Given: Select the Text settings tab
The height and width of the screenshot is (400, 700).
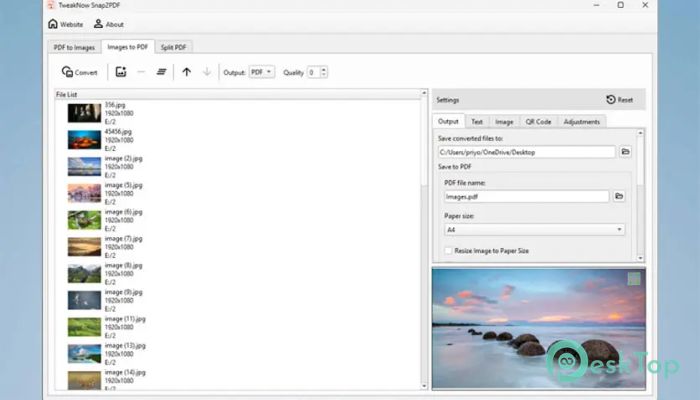Looking at the screenshot, I should 477,122.
